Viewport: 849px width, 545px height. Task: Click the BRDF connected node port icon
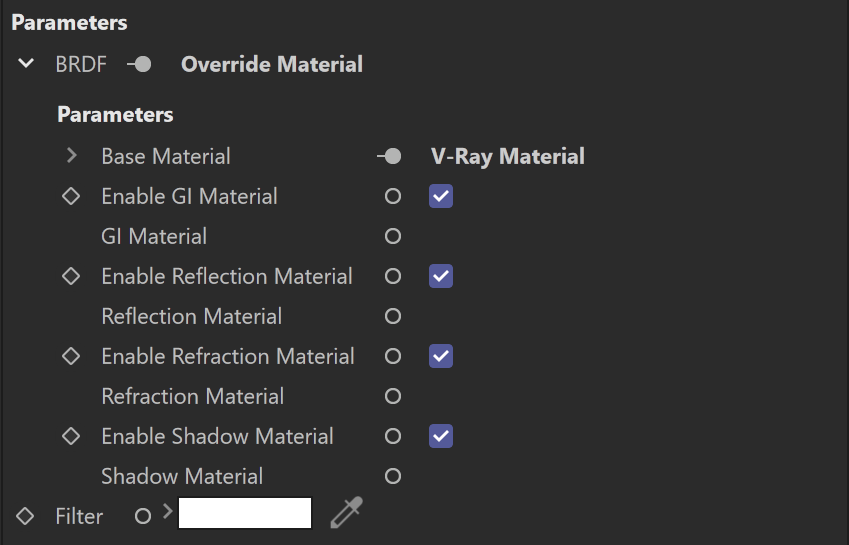point(139,64)
